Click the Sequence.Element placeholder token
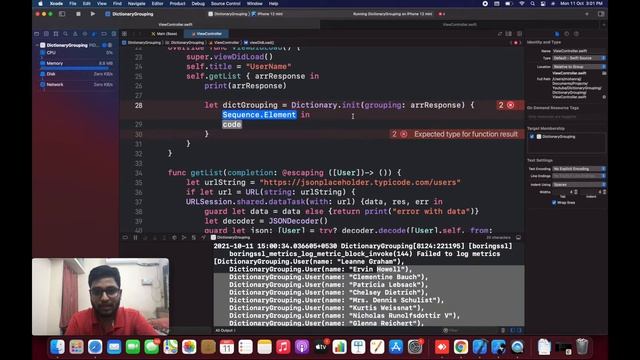The image size is (640, 360). [x=259, y=115]
